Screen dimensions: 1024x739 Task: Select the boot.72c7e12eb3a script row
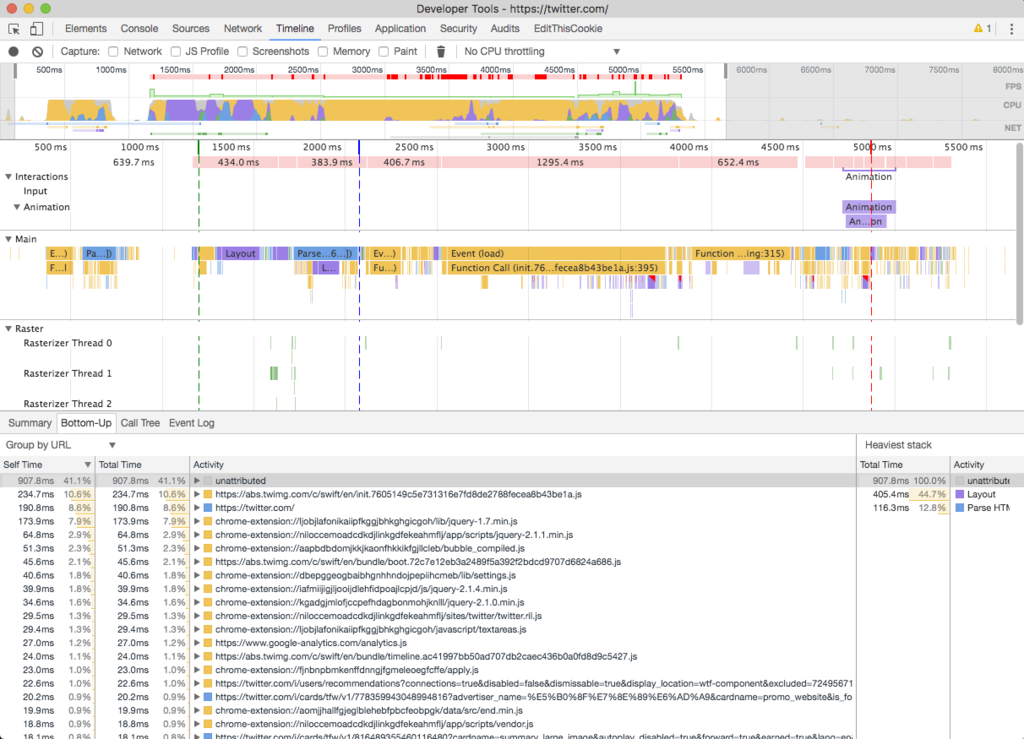(x=428, y=562)
